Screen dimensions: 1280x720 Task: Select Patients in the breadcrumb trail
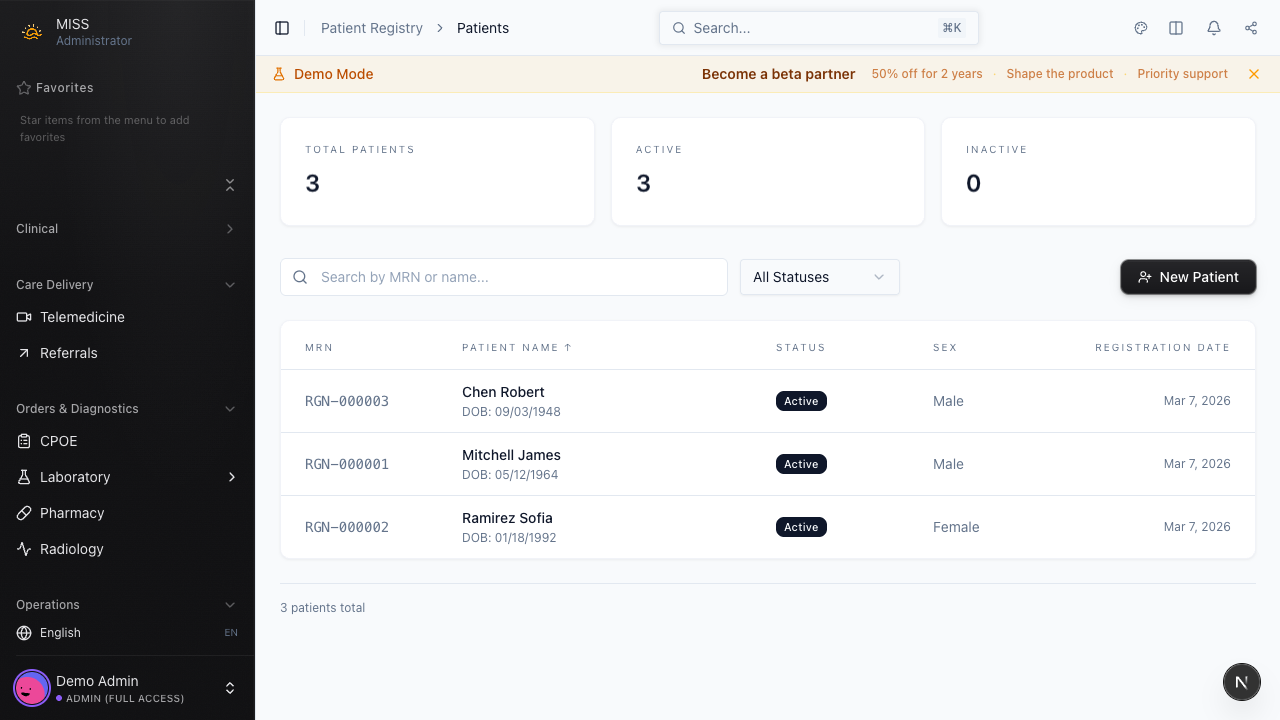483,28
